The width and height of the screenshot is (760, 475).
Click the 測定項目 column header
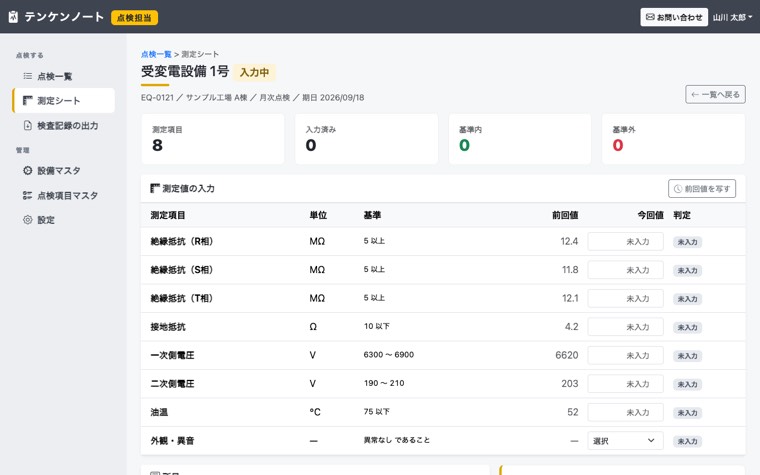pyautogui.click(x=168, y=215)
